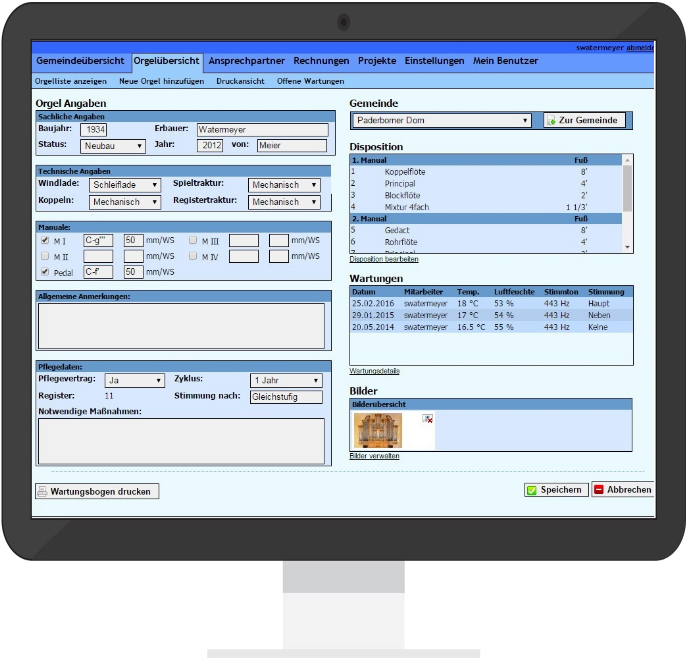Image resolution: width=689 pixels, height=659 pixels.
Task: Click the Disposition bearbeiten link
Action: [384, 259]
